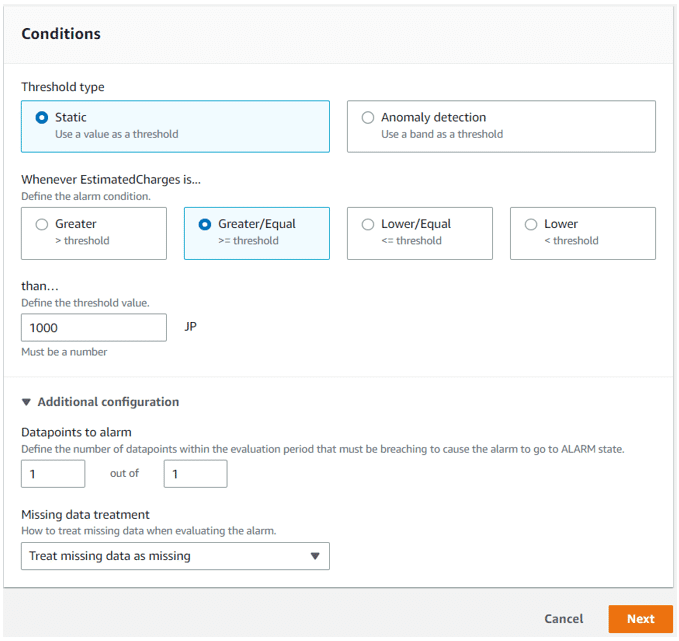Collapse the Additional configuration triangle
The image size is (679, 641).
tap(26, 402)
